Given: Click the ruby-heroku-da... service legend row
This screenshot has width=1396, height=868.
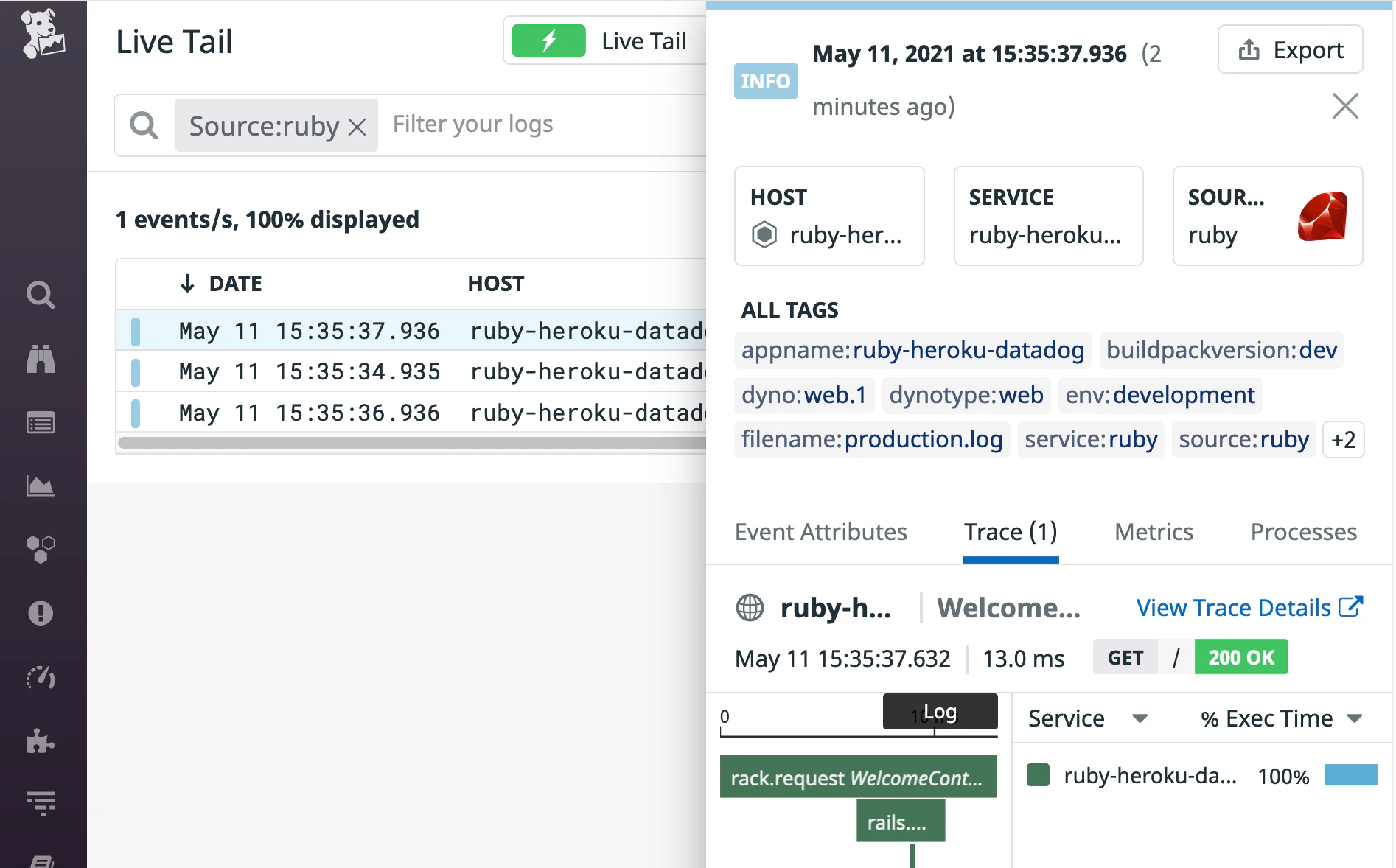Looking at the screenshot, I should click(1201, 776).
